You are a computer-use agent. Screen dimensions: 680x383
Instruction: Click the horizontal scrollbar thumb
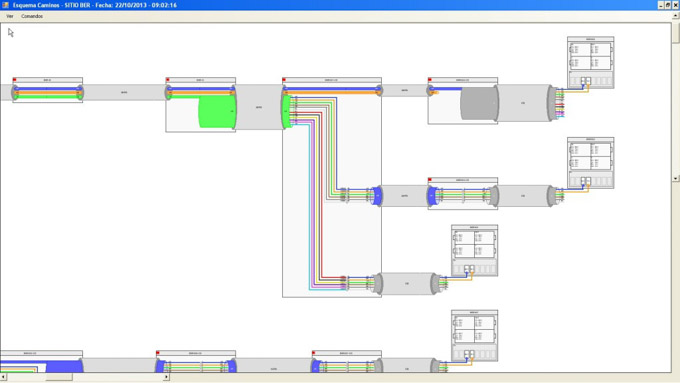(59, 377)
